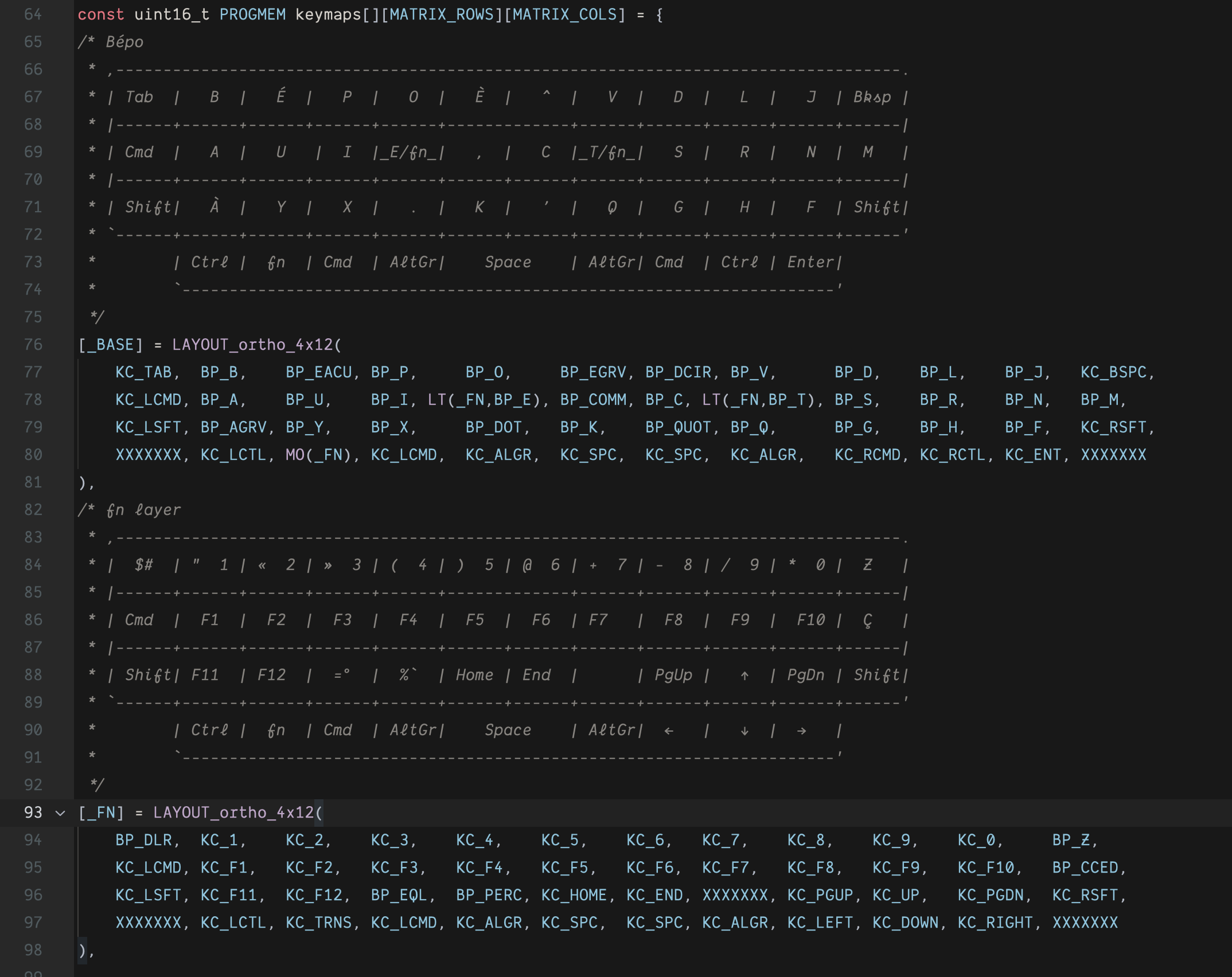Viewport: 1232px width, 977px height.
Task: Click the const keyword on line 64
Action: point(100,14)
